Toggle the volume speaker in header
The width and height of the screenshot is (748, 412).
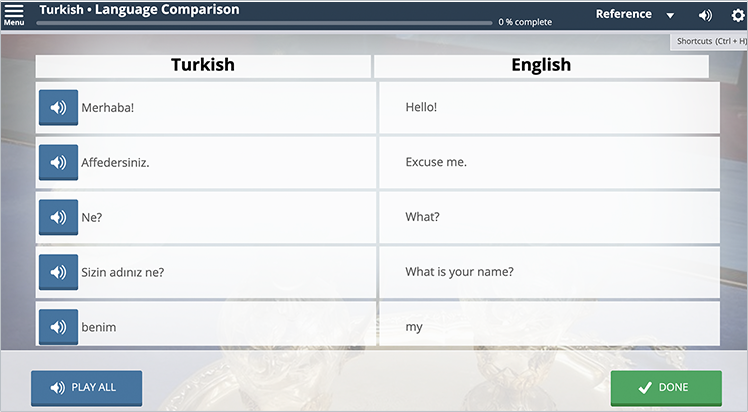tap(705, 15)
